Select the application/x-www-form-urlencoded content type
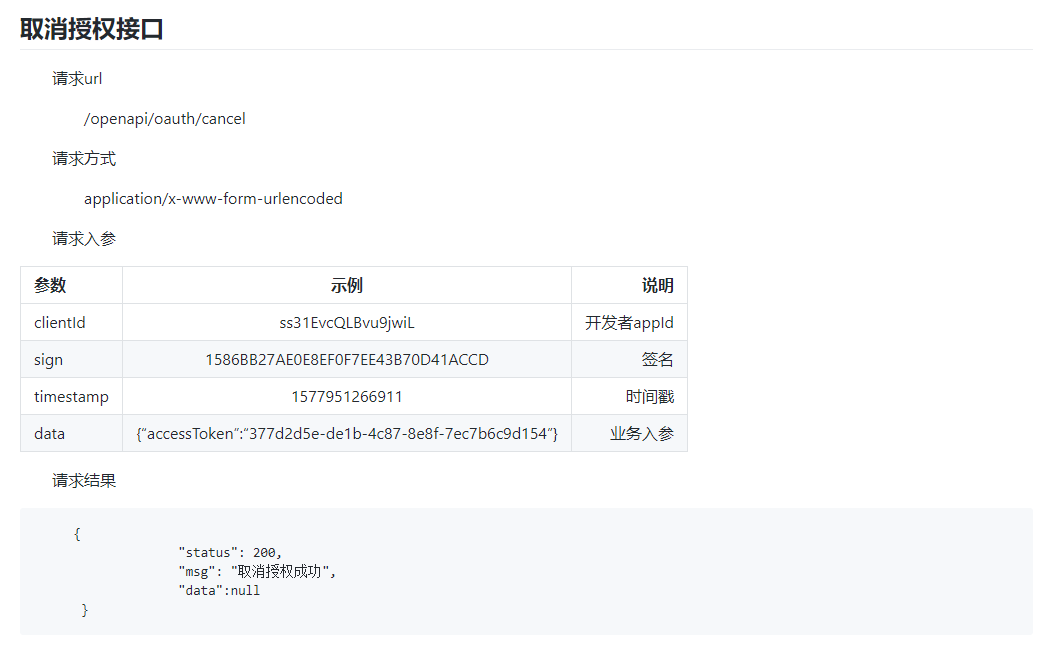This screenshot has width=1051, height=672. 213,198
